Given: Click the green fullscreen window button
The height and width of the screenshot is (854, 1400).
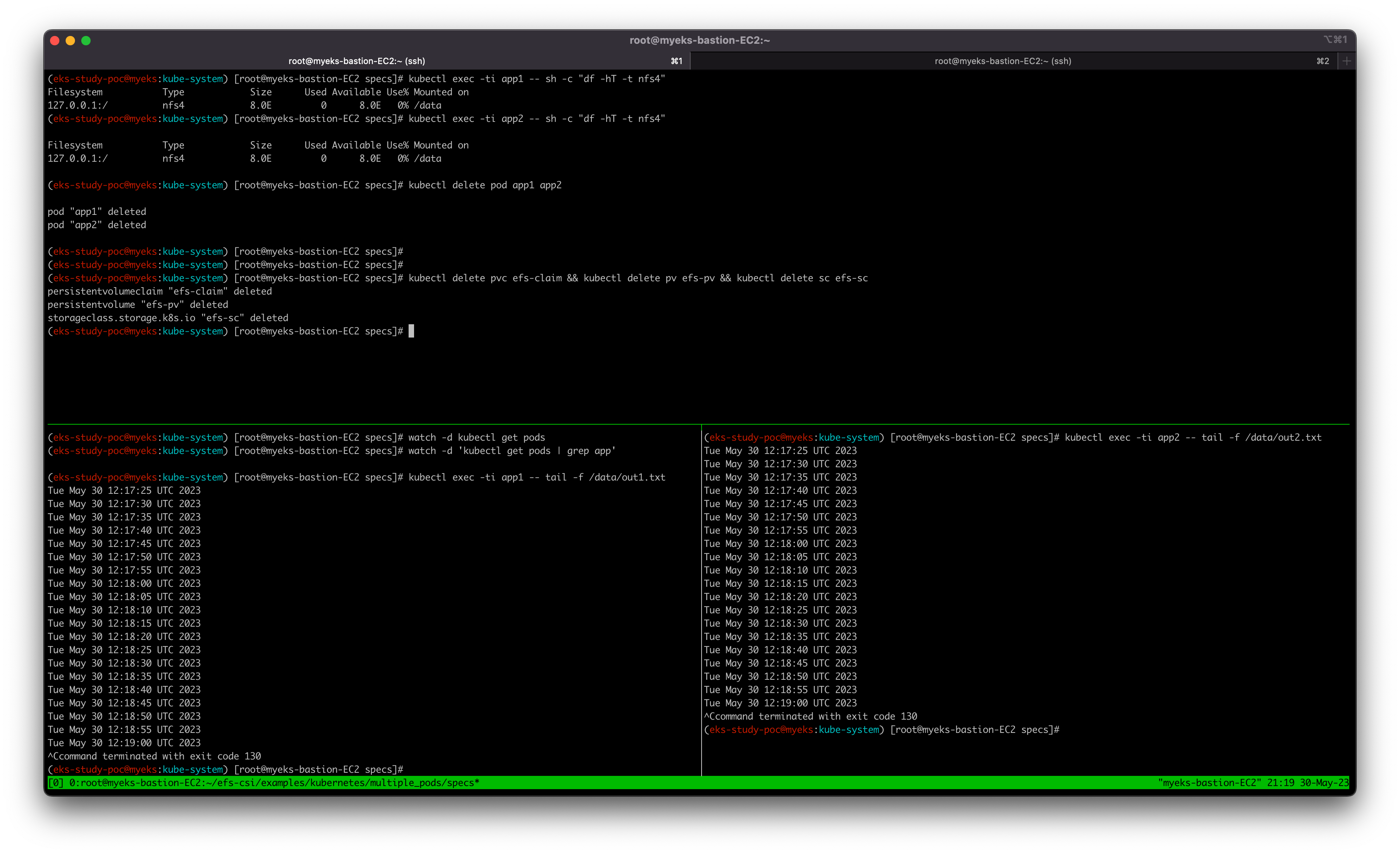Looking at the screenshot, I should [86, 40].
